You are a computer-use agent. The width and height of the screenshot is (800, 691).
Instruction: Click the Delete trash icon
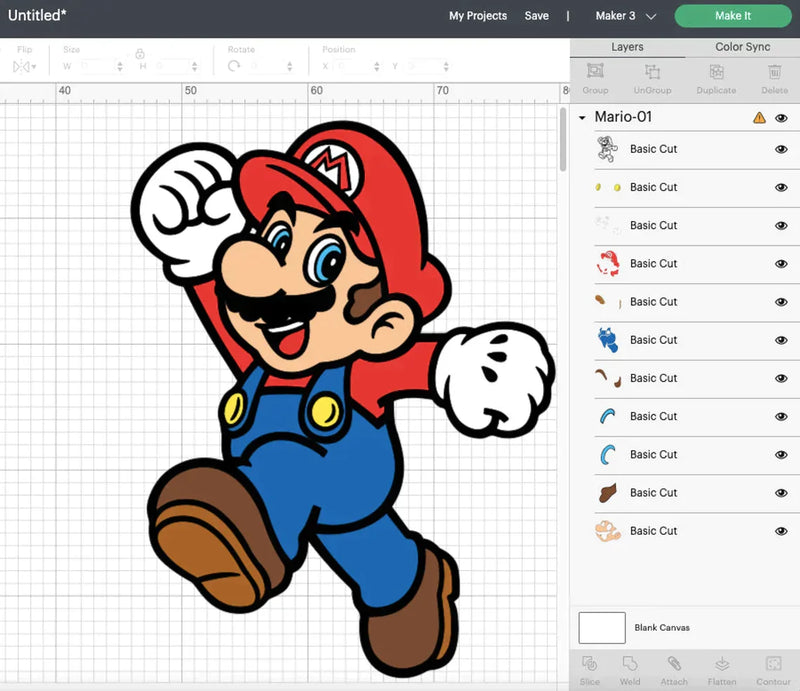coord(774,71)
